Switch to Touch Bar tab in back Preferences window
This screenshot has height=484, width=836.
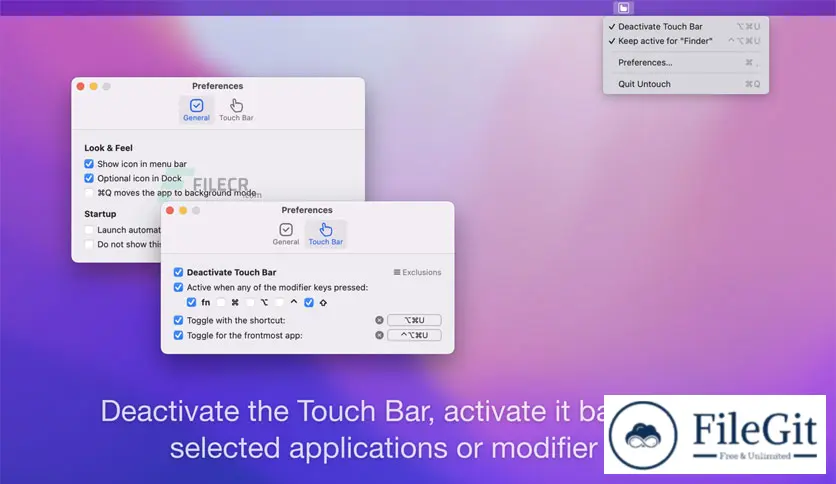coord(236,110)
